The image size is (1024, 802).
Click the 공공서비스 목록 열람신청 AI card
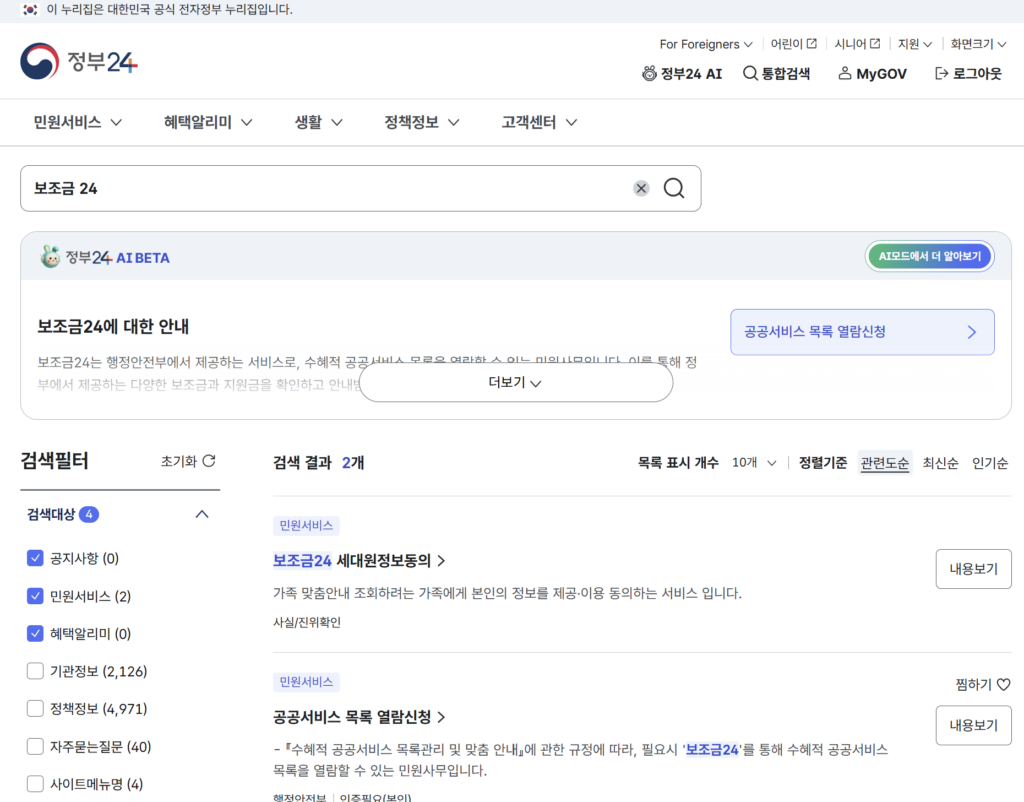point(862,332)
